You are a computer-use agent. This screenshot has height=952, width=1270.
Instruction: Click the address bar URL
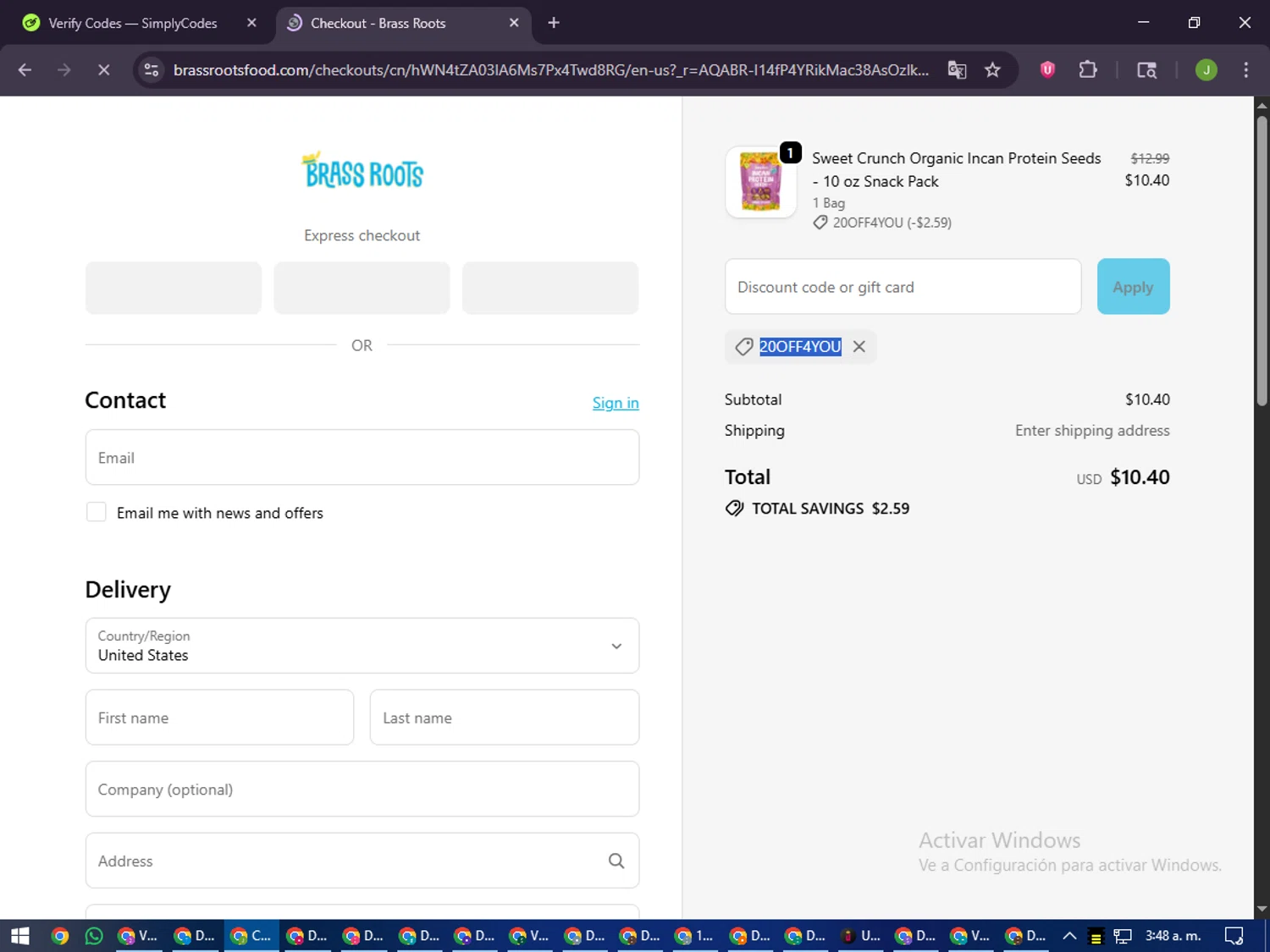pos(550,70)
